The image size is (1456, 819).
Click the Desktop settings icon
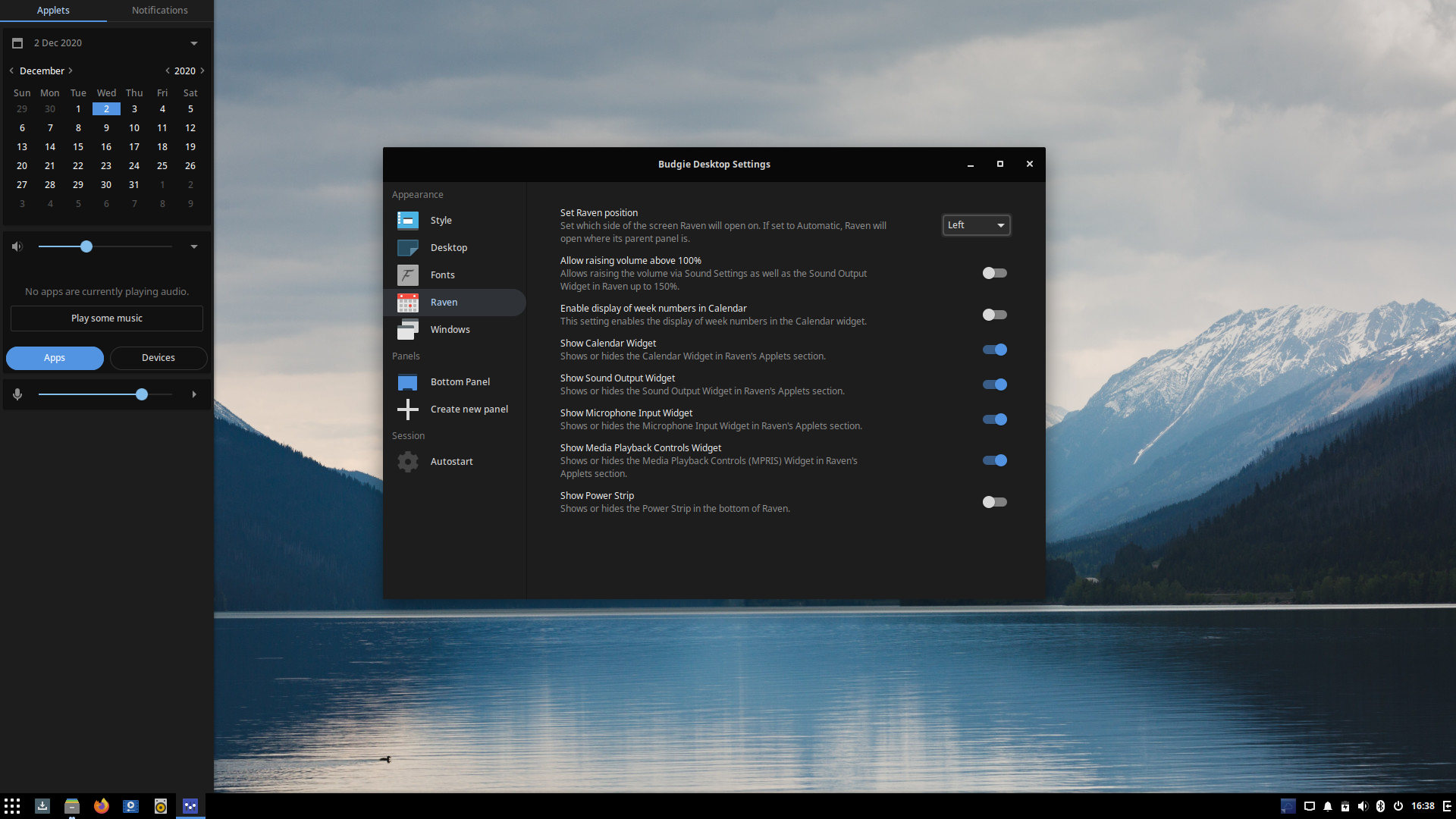[x=408, y=247]
